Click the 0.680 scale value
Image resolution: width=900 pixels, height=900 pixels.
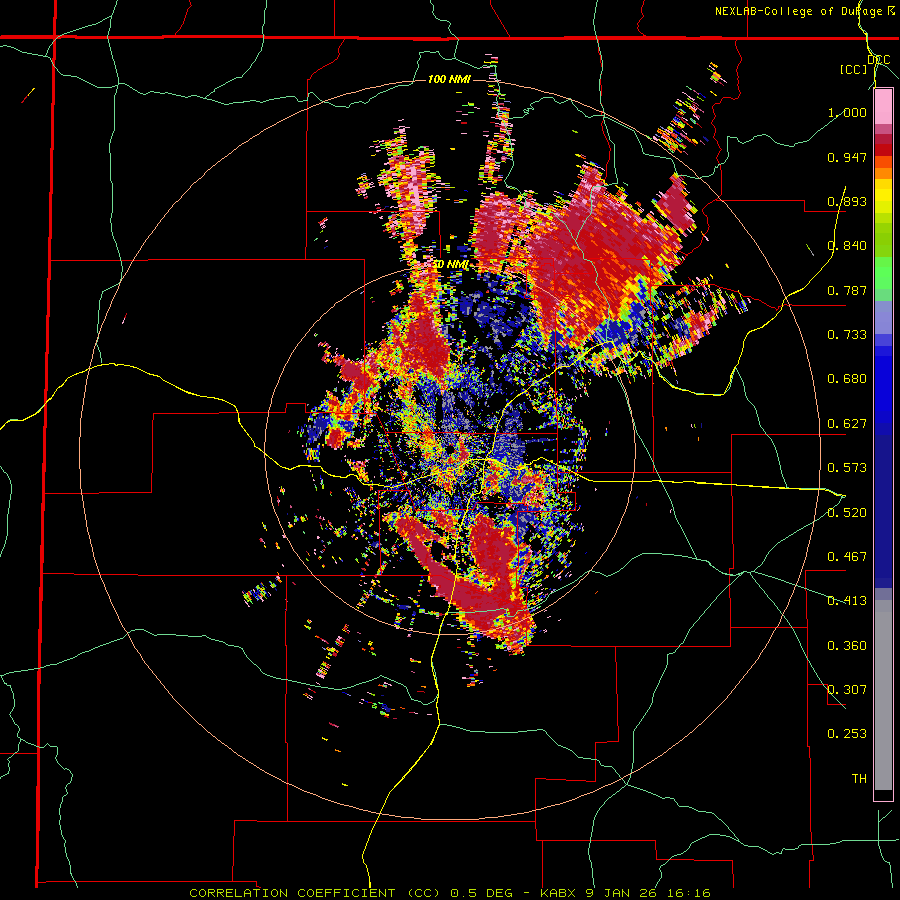(847, 379)
